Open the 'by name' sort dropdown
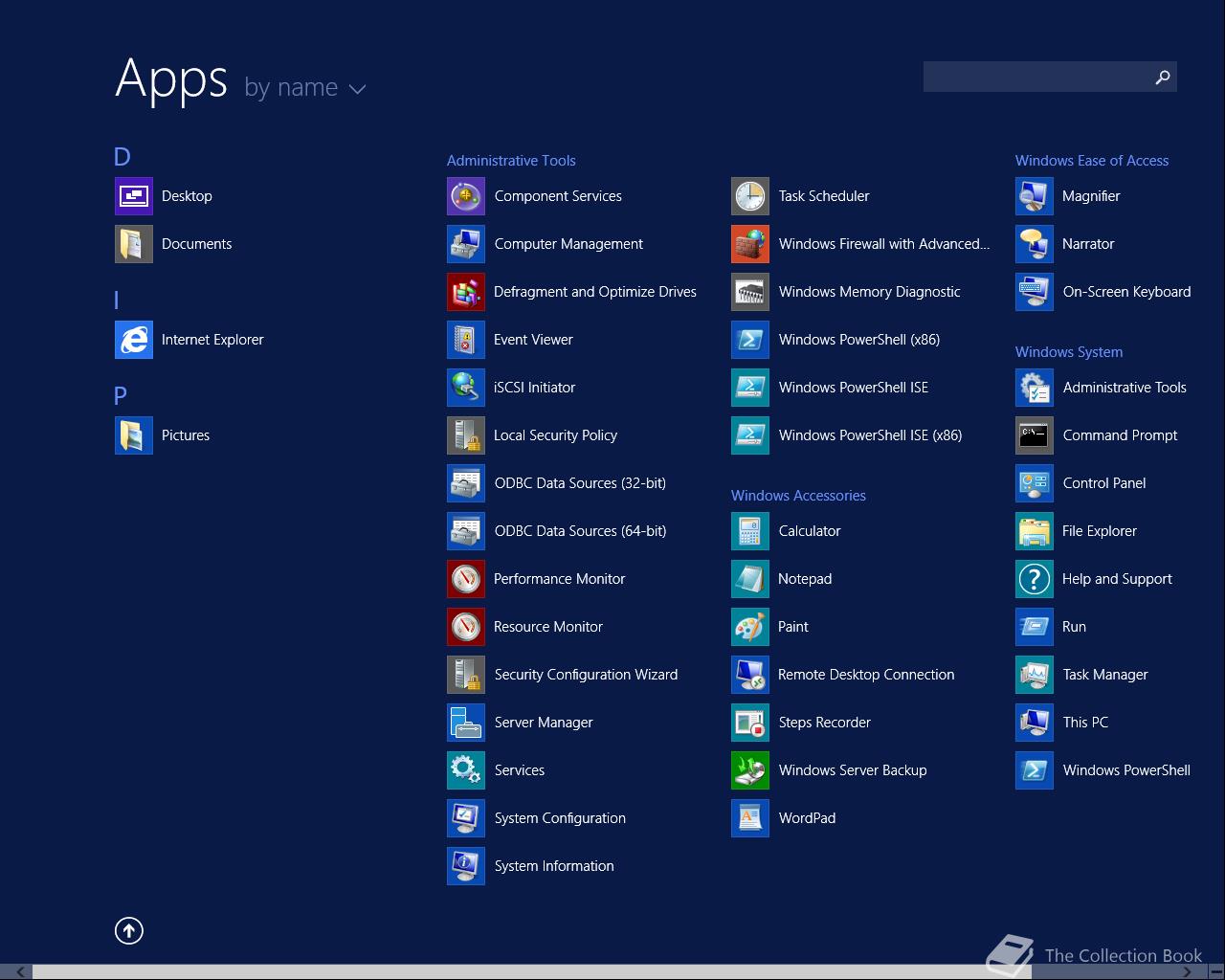Screen dimensions: 1225x980 pos(305,88)
